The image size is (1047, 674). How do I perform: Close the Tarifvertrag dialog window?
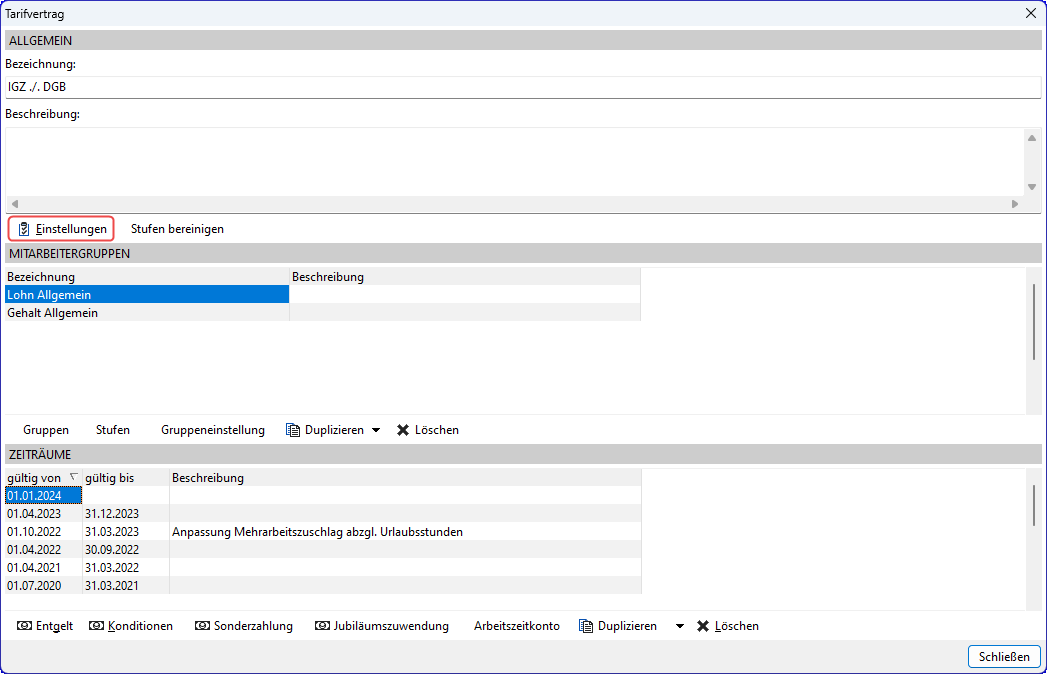click(1031, 13)
